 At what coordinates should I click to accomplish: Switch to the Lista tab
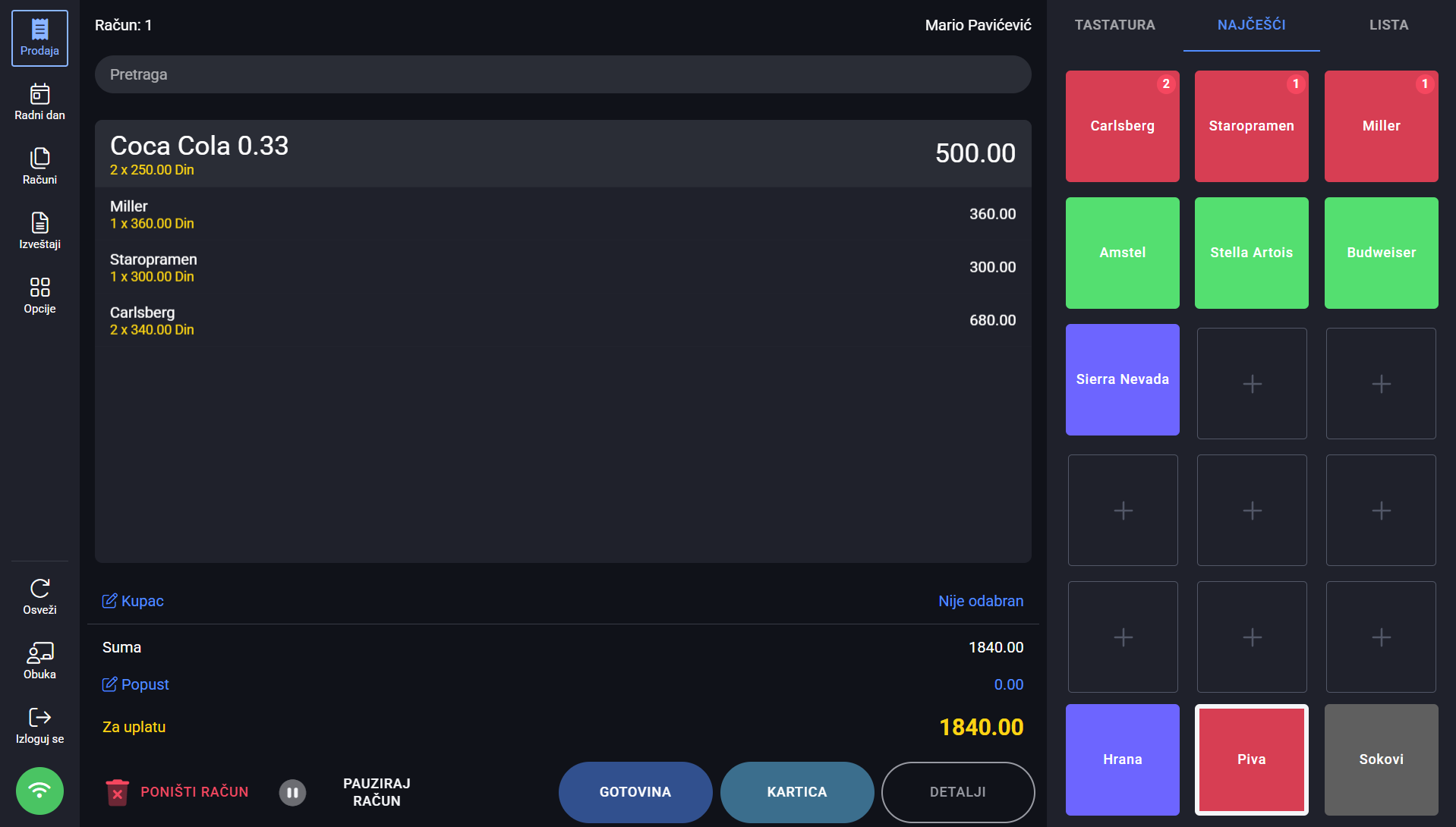(1388, 25)
